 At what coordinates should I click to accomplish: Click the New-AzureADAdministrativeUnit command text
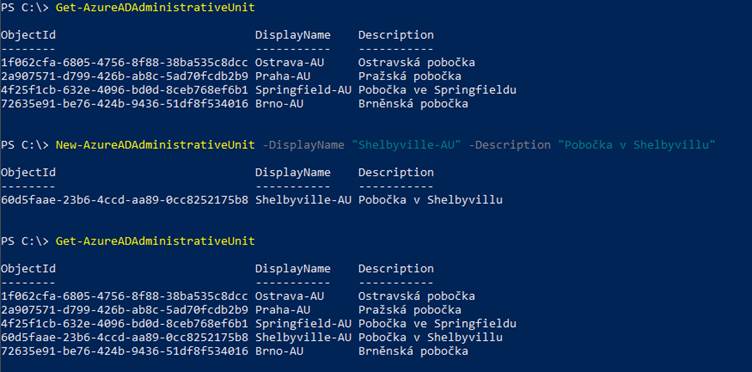155,145
